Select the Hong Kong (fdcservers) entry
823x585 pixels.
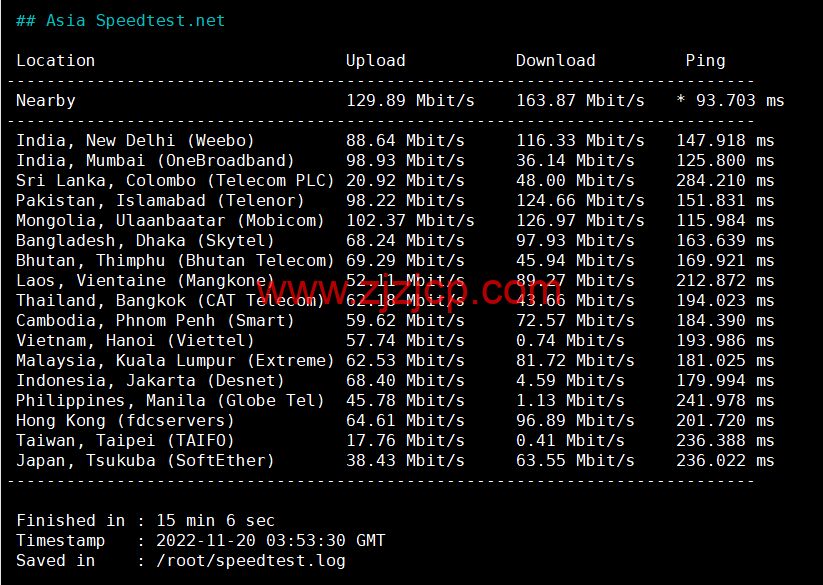pos(115,420)
